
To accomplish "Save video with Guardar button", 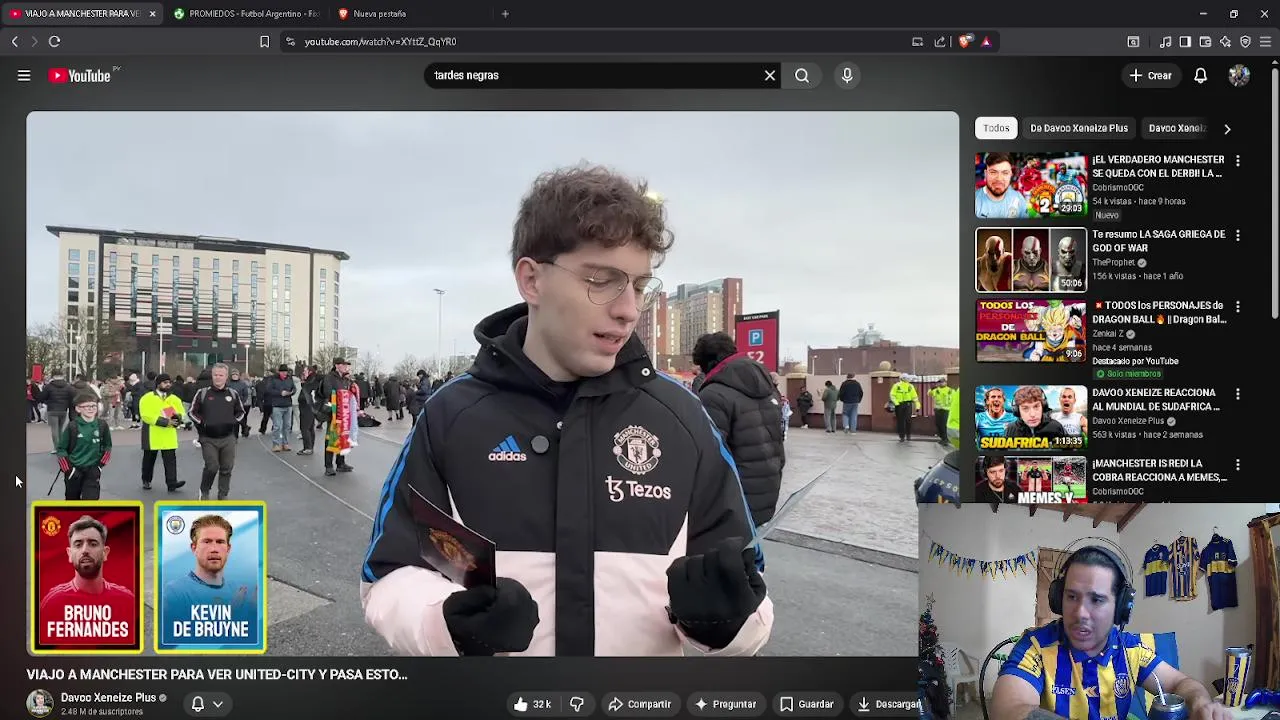I will 806,704.
